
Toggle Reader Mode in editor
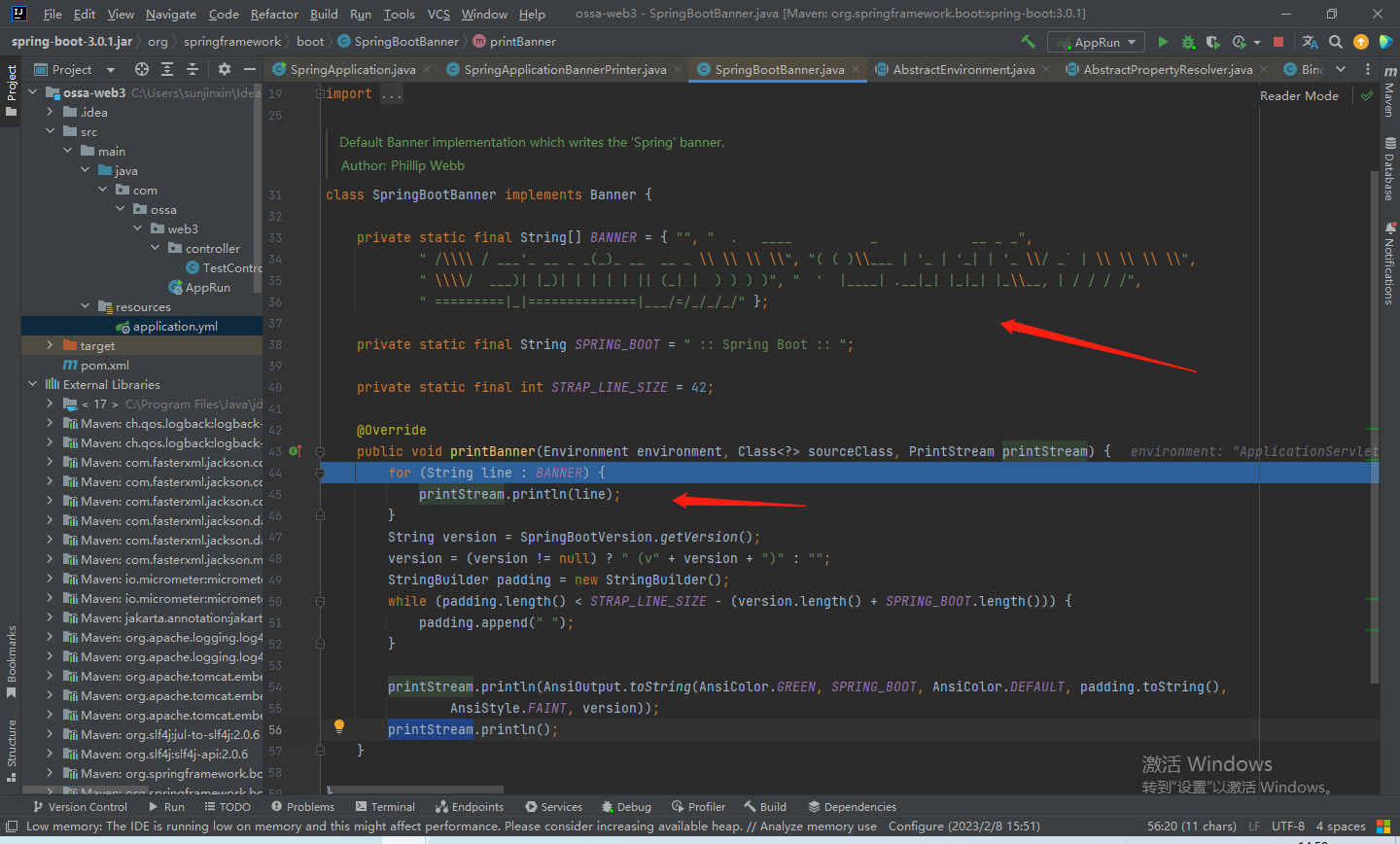[1299, 95]
